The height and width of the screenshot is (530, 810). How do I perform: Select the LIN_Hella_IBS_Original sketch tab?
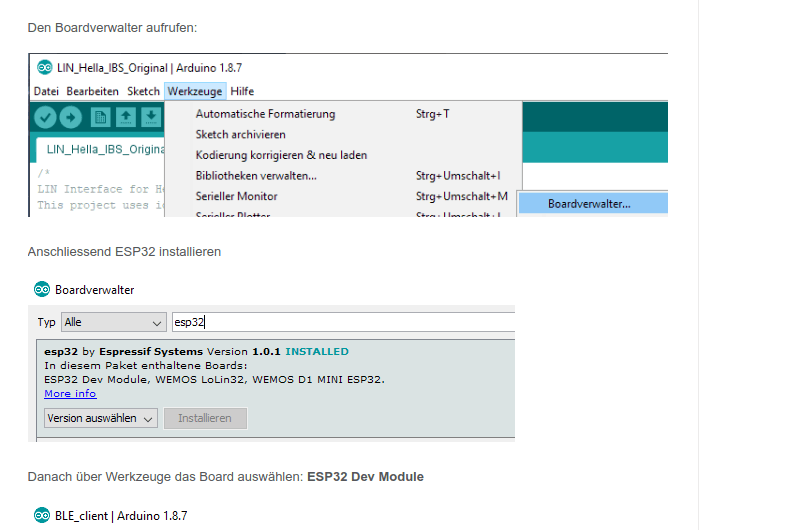(101, 149)
